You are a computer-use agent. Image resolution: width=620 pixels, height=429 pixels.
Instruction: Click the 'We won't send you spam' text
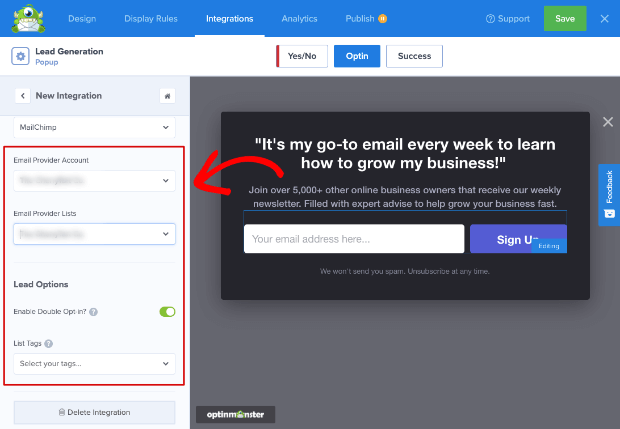[405, 271]
